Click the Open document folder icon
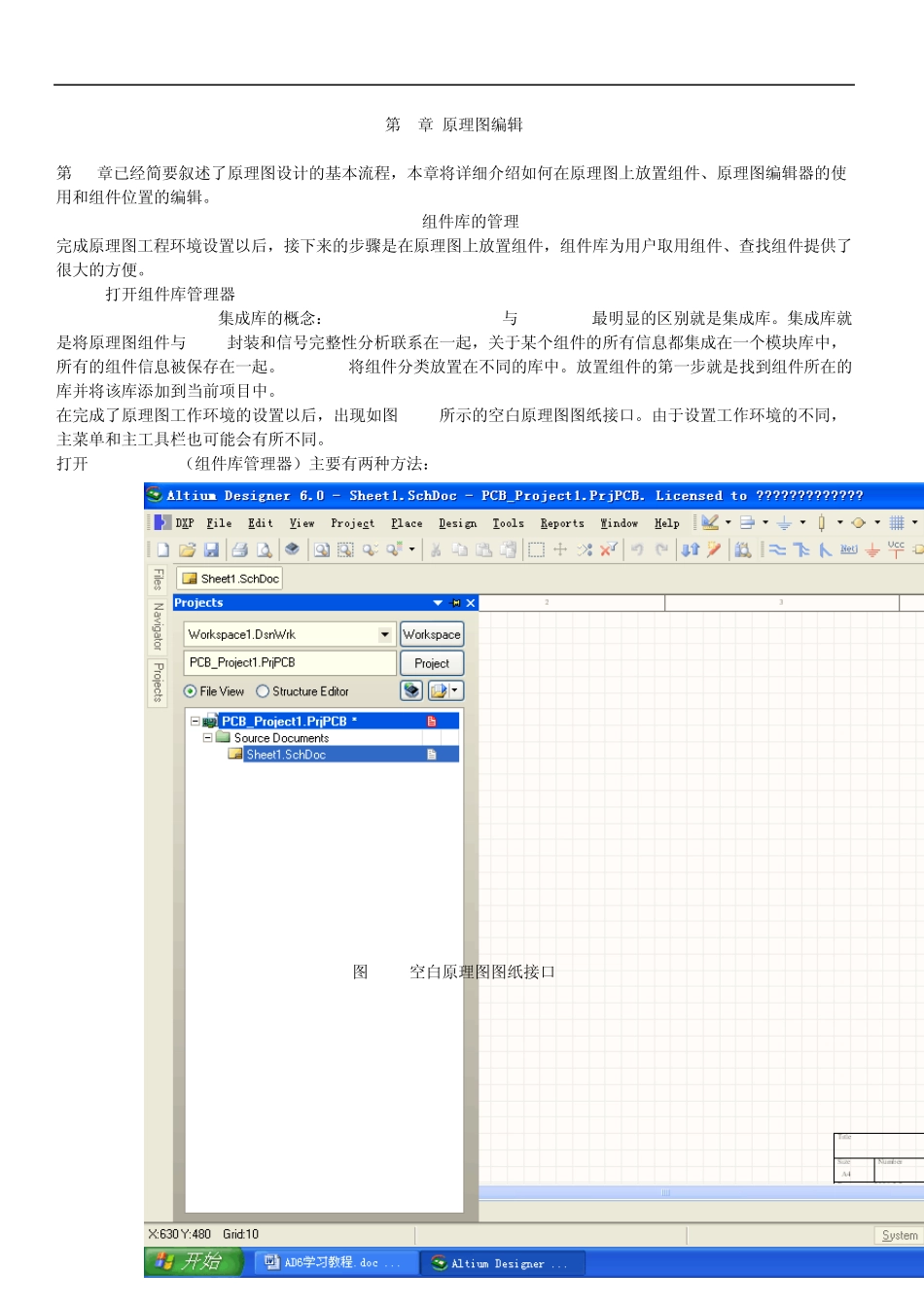 [187, 549]
